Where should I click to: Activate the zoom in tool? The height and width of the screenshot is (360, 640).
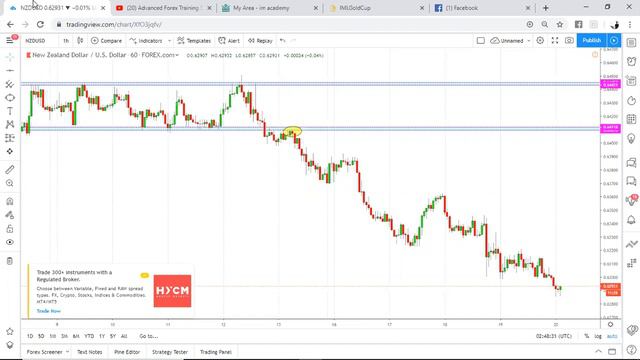point(10,183)
